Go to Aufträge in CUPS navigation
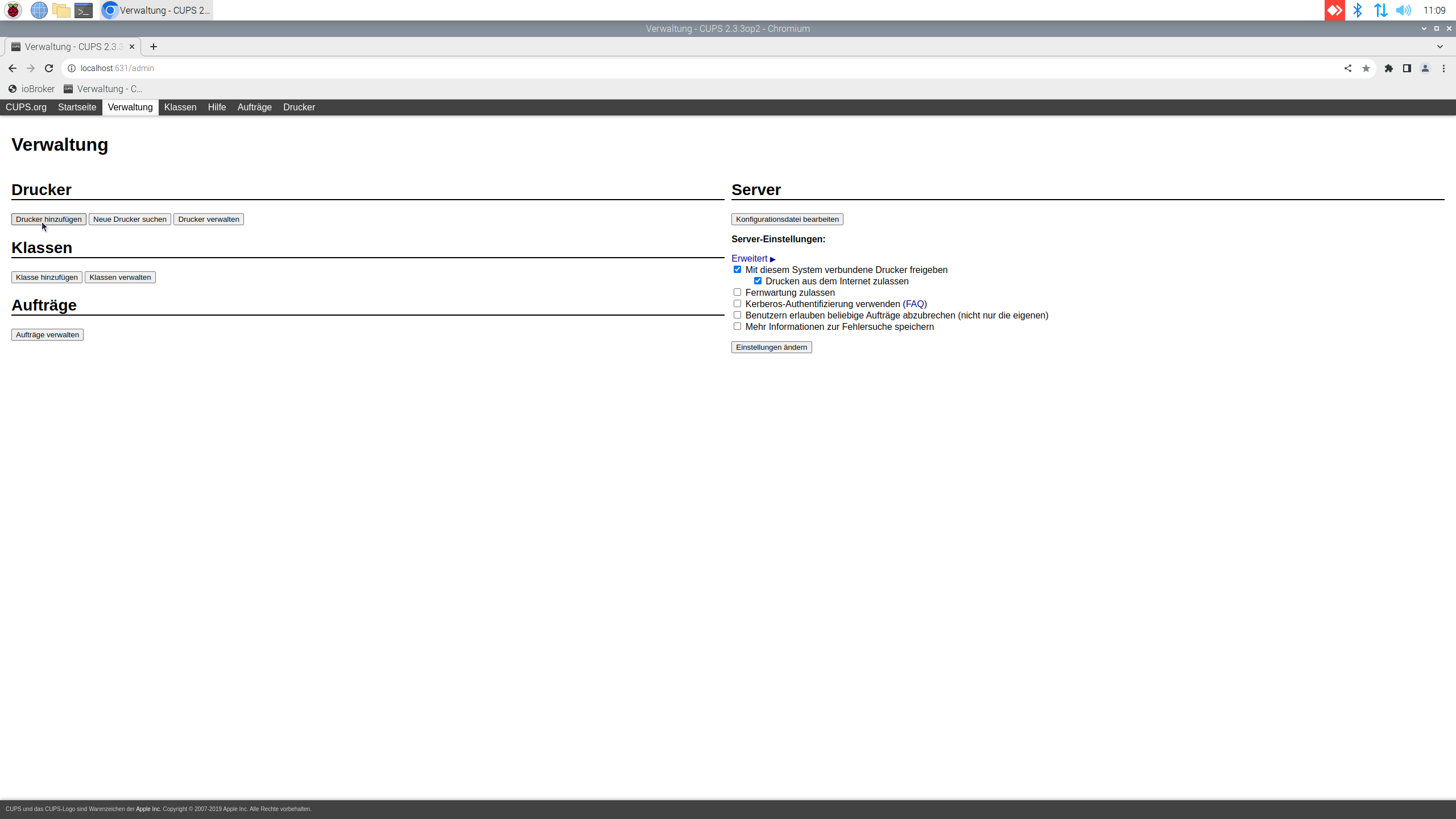This screenshot has width=1456, height=819. (254, 107)
